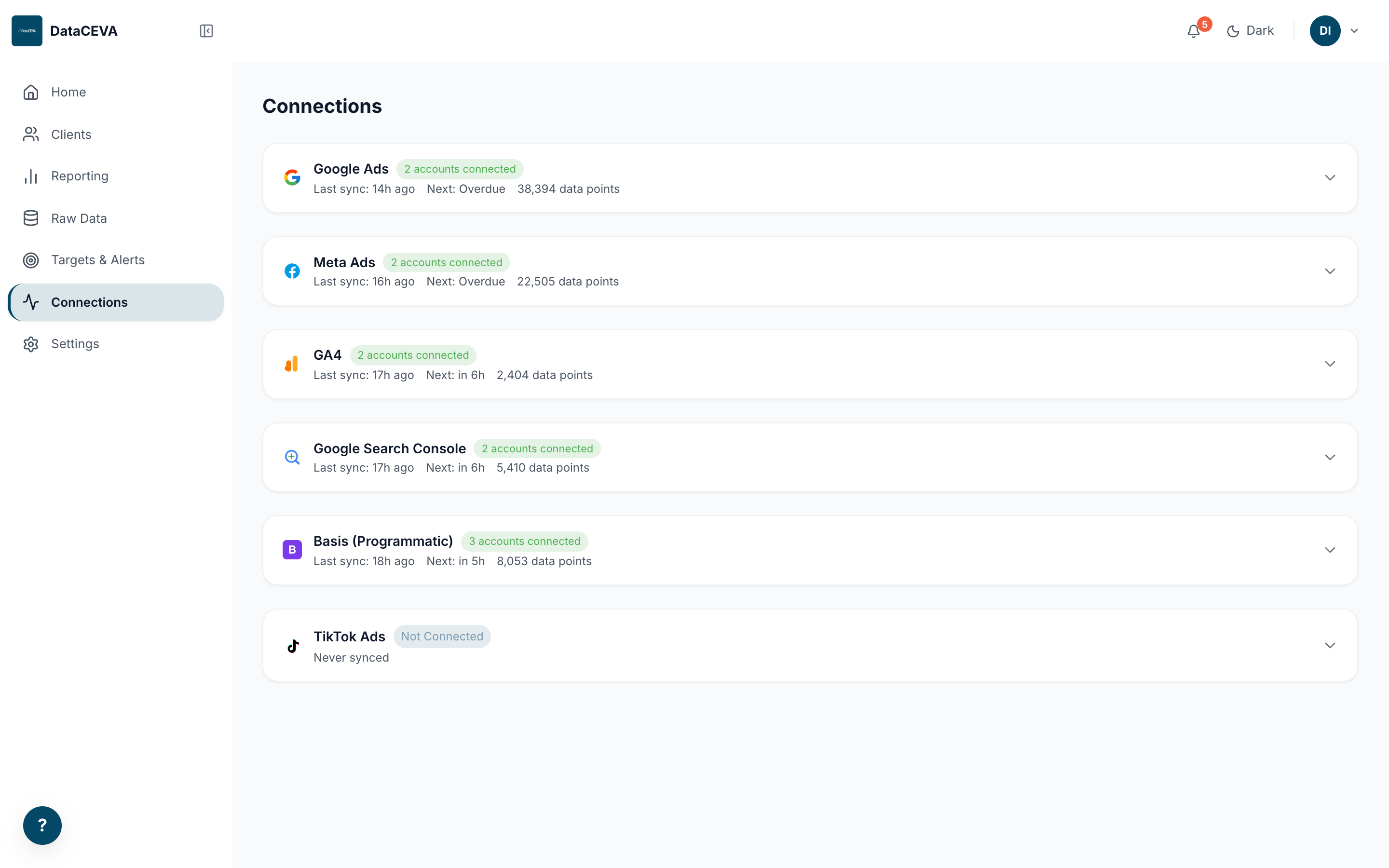Expand the Google Ads connection card

click(1330, 178)
